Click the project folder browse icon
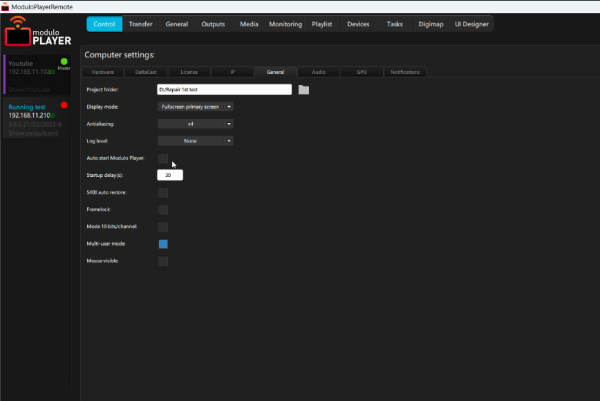The image size is (600, 401). (304, 90)
